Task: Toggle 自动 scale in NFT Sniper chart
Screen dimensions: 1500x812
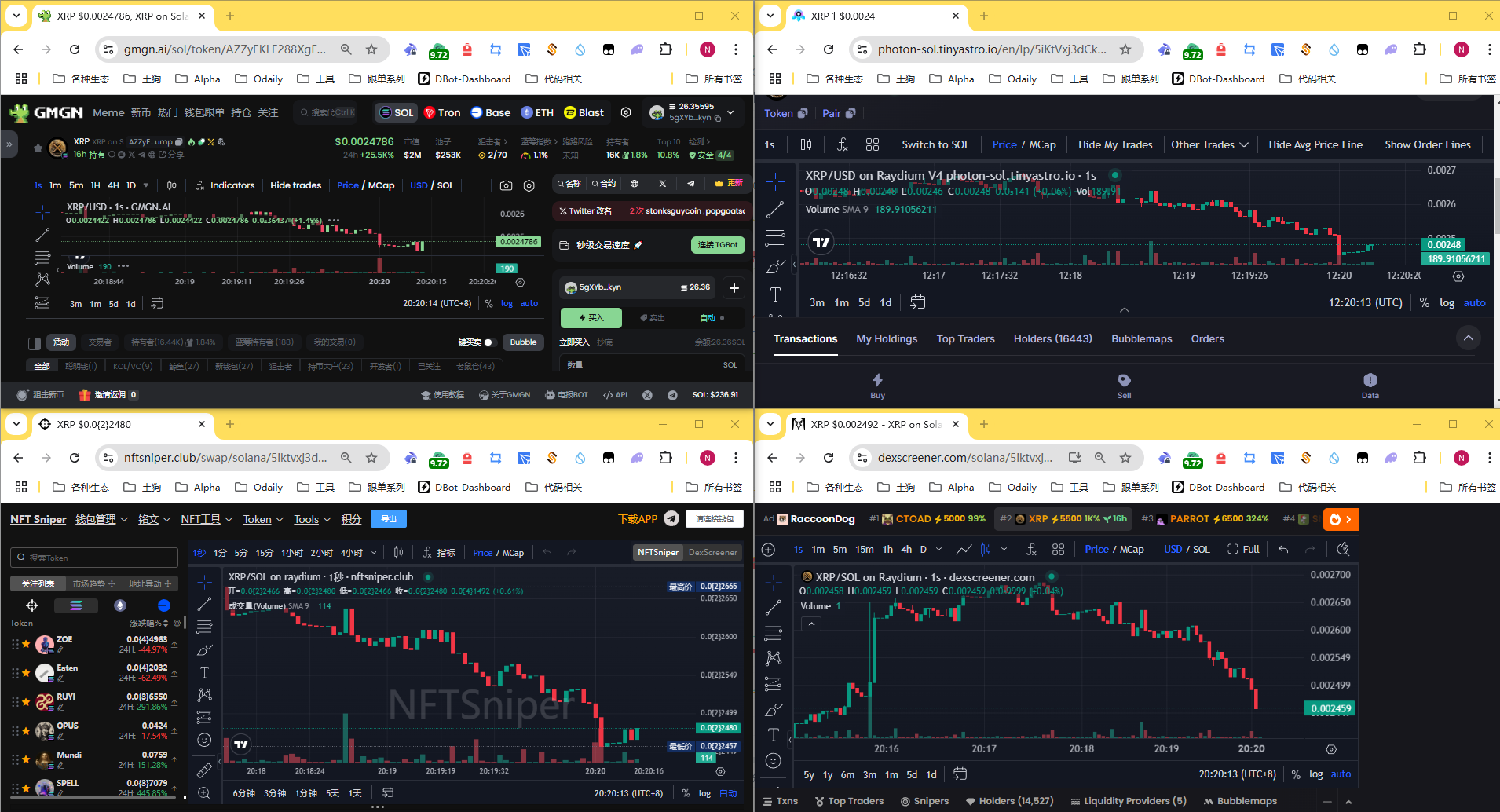Action: tap(728, 793)
